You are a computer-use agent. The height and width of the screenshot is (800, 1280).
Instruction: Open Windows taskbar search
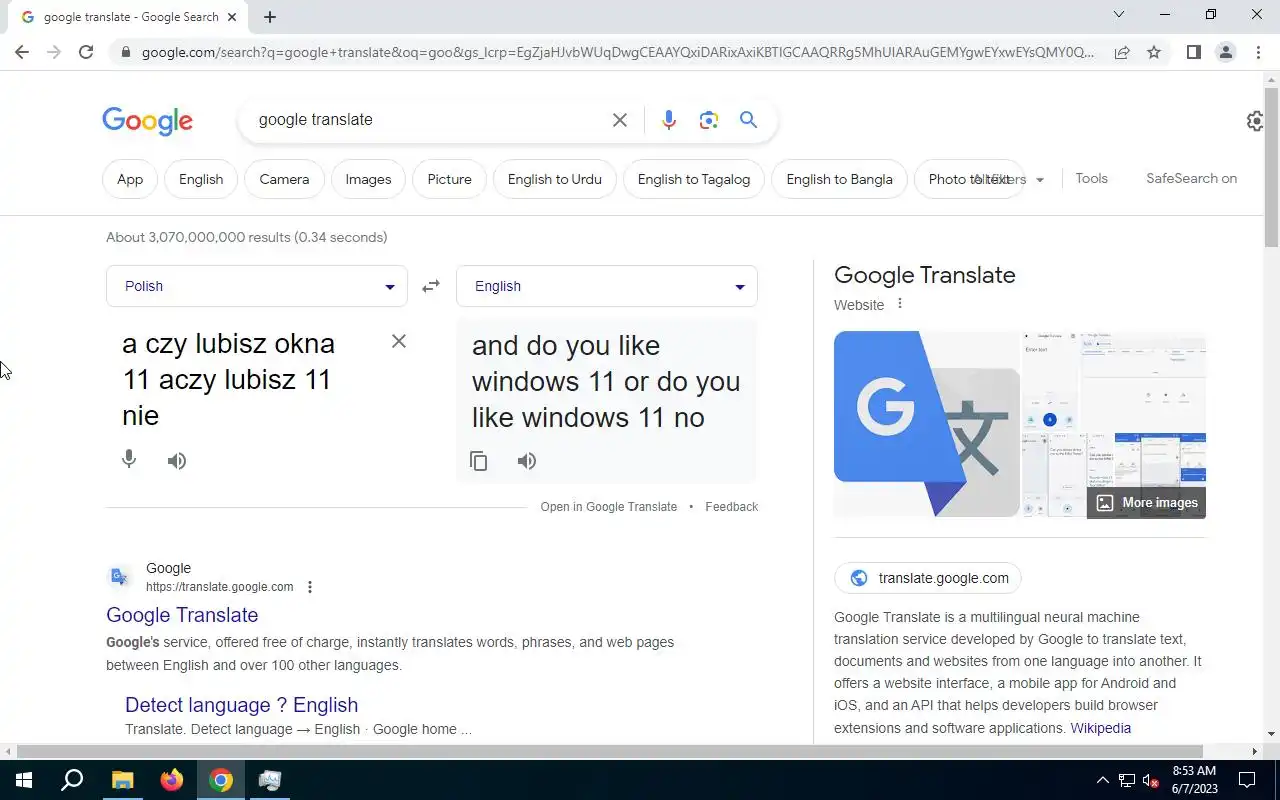(x=72, y=780)
